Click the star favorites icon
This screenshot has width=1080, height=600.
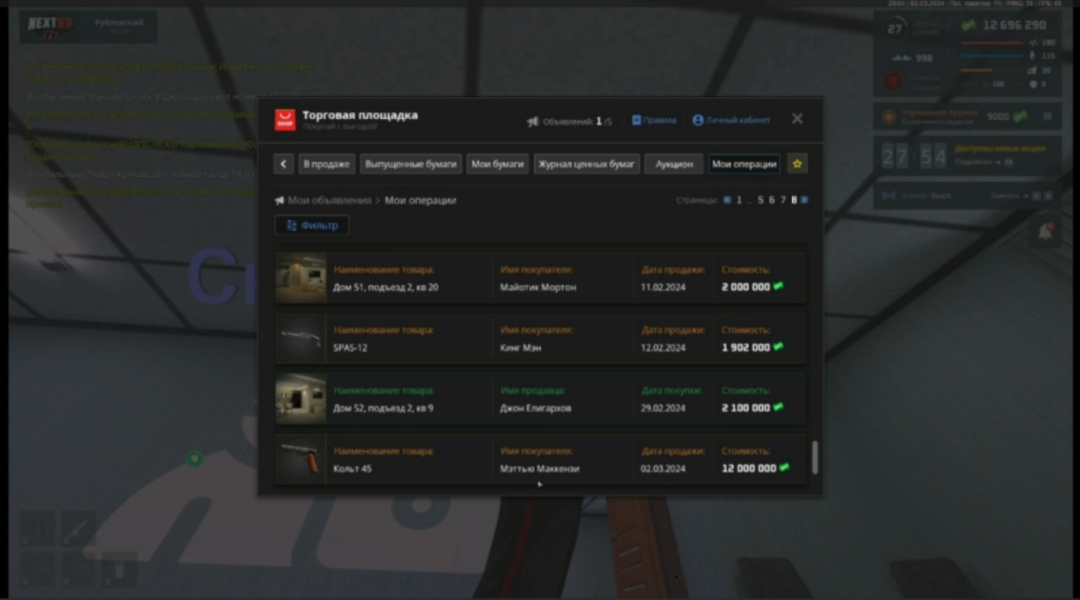[x=797, y=164]
